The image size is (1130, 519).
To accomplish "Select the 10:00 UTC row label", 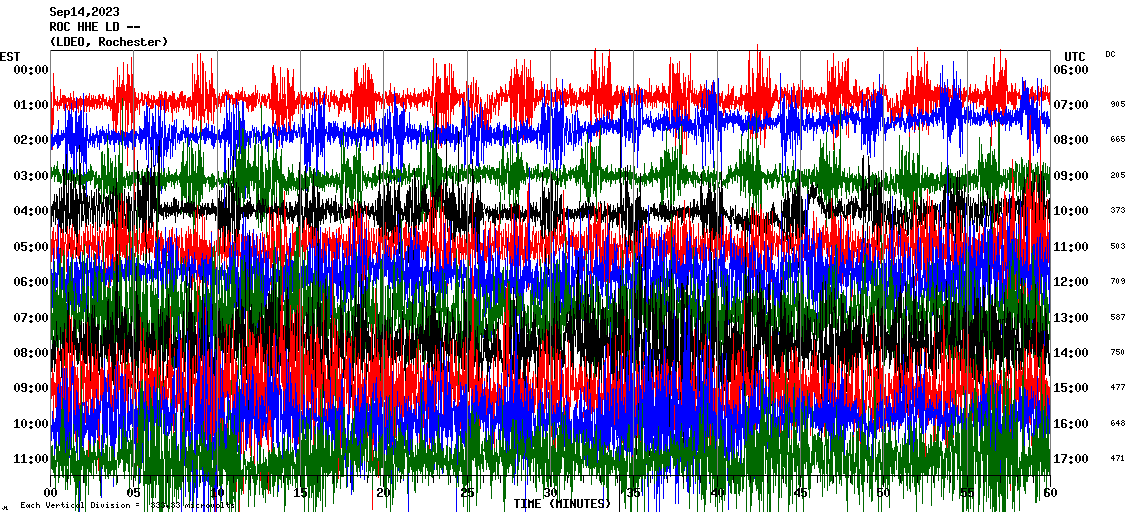I will point(1070,211).
